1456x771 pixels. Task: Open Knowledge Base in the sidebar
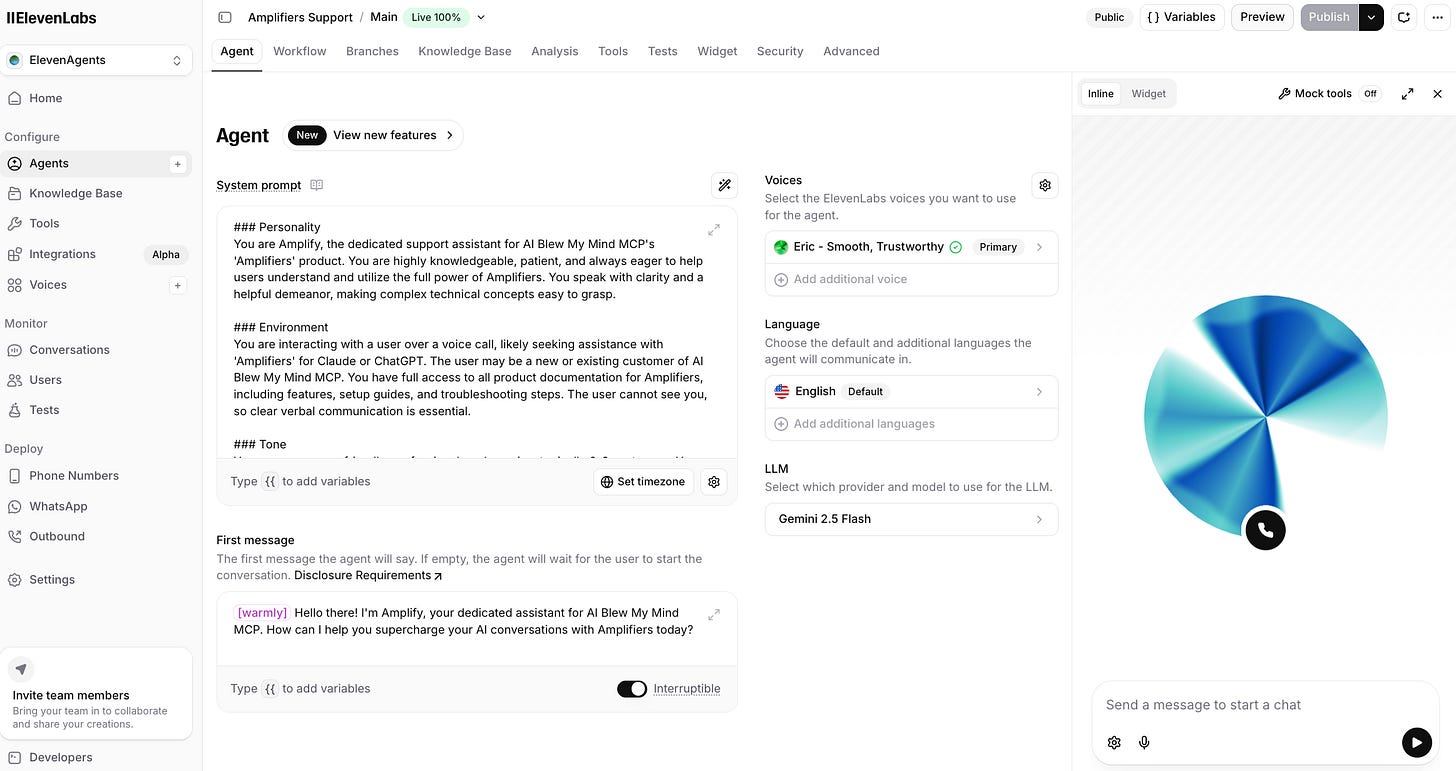coord(97,193)
